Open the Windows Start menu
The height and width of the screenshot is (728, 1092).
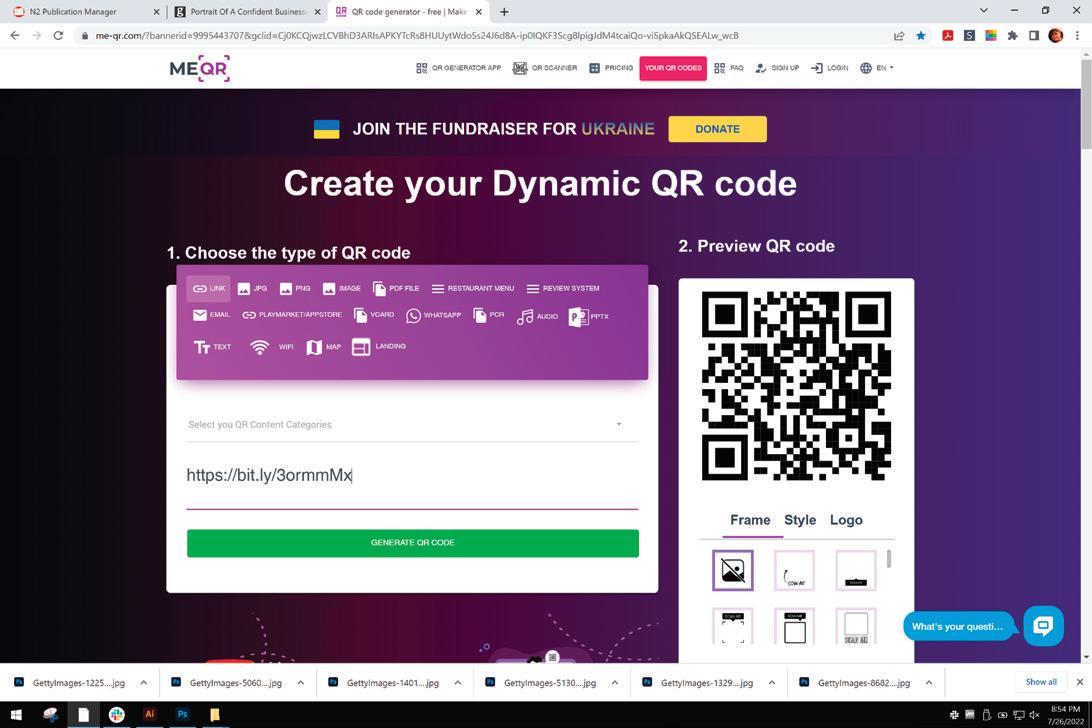16,715
